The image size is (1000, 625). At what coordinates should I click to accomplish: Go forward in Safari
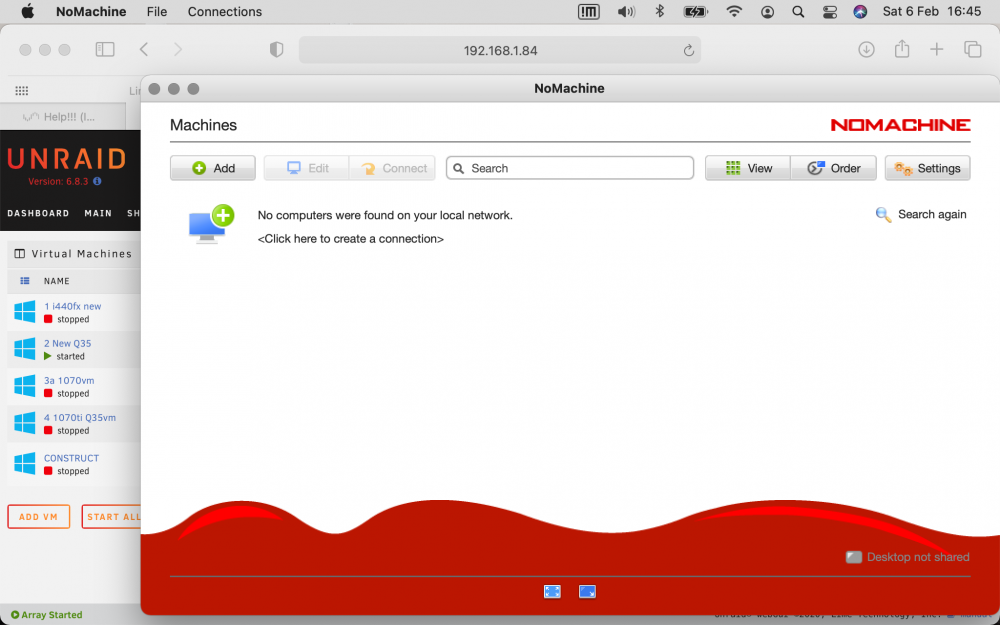pos(178,50)
